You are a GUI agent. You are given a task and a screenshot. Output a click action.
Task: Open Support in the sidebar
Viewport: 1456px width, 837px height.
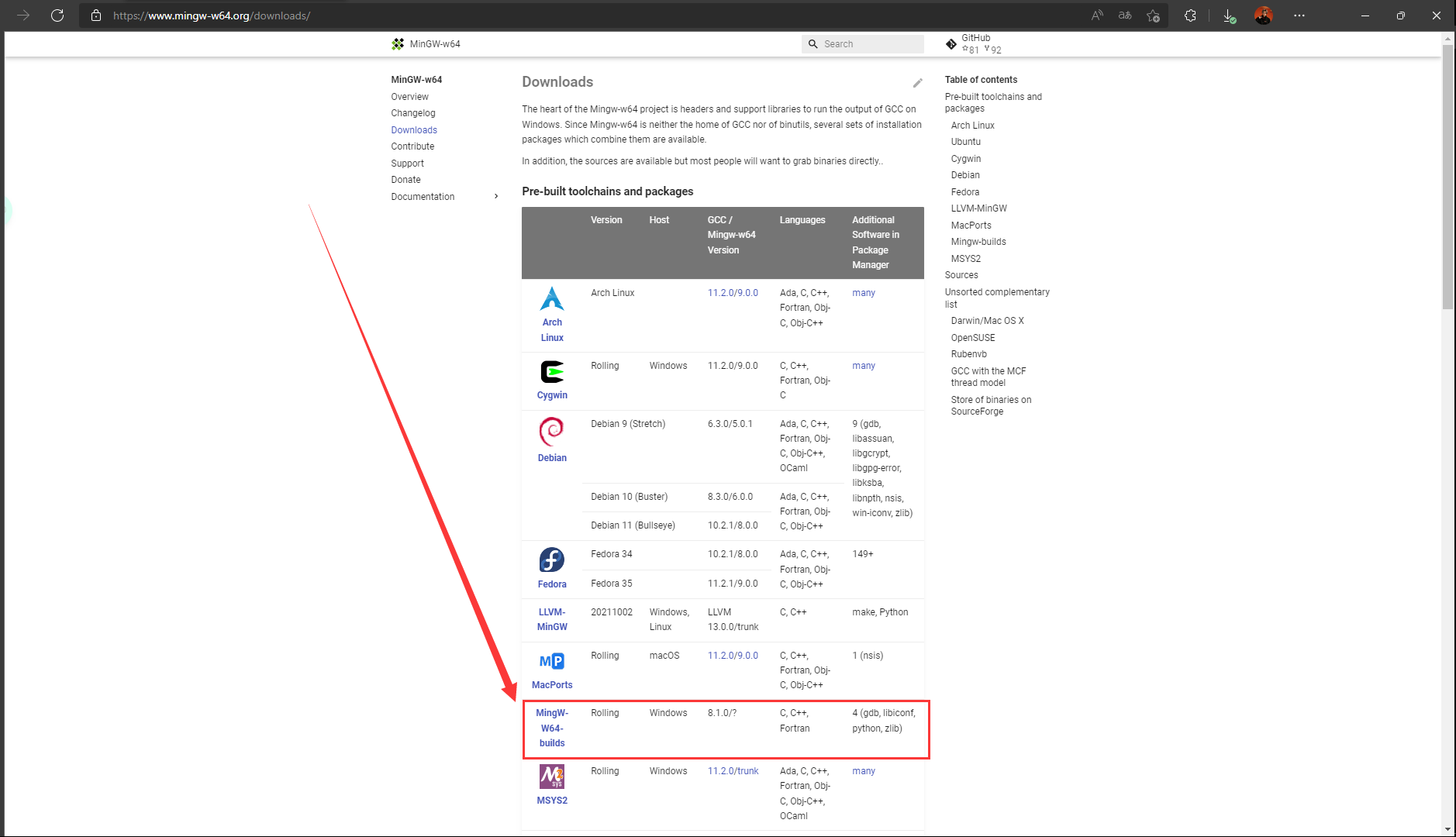407,164
